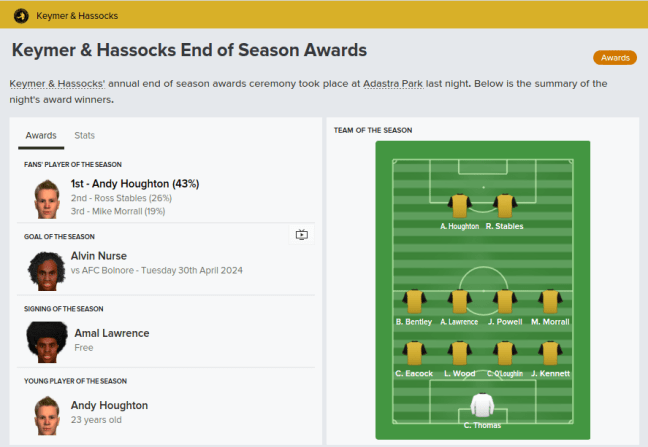Click L. Wood's shirt in defence
The width and height of the screenshot is (648, 447).
459,353
